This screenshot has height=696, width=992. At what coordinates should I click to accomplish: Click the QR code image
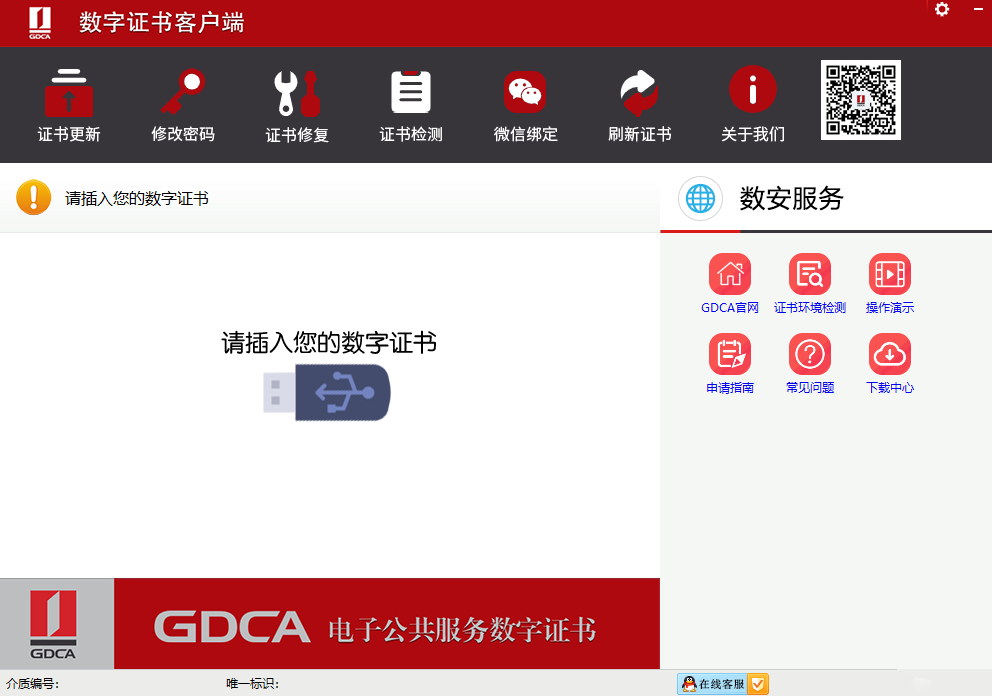tap(860, 100)
